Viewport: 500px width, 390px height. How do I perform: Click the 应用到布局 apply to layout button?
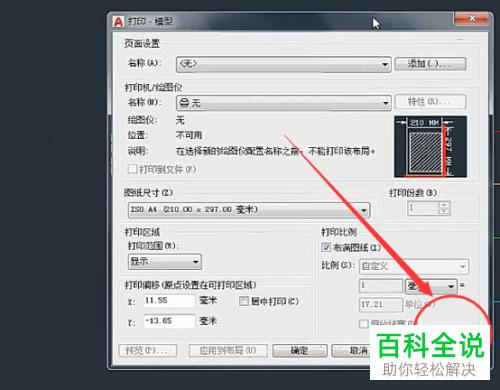click(x=228, y=351)
